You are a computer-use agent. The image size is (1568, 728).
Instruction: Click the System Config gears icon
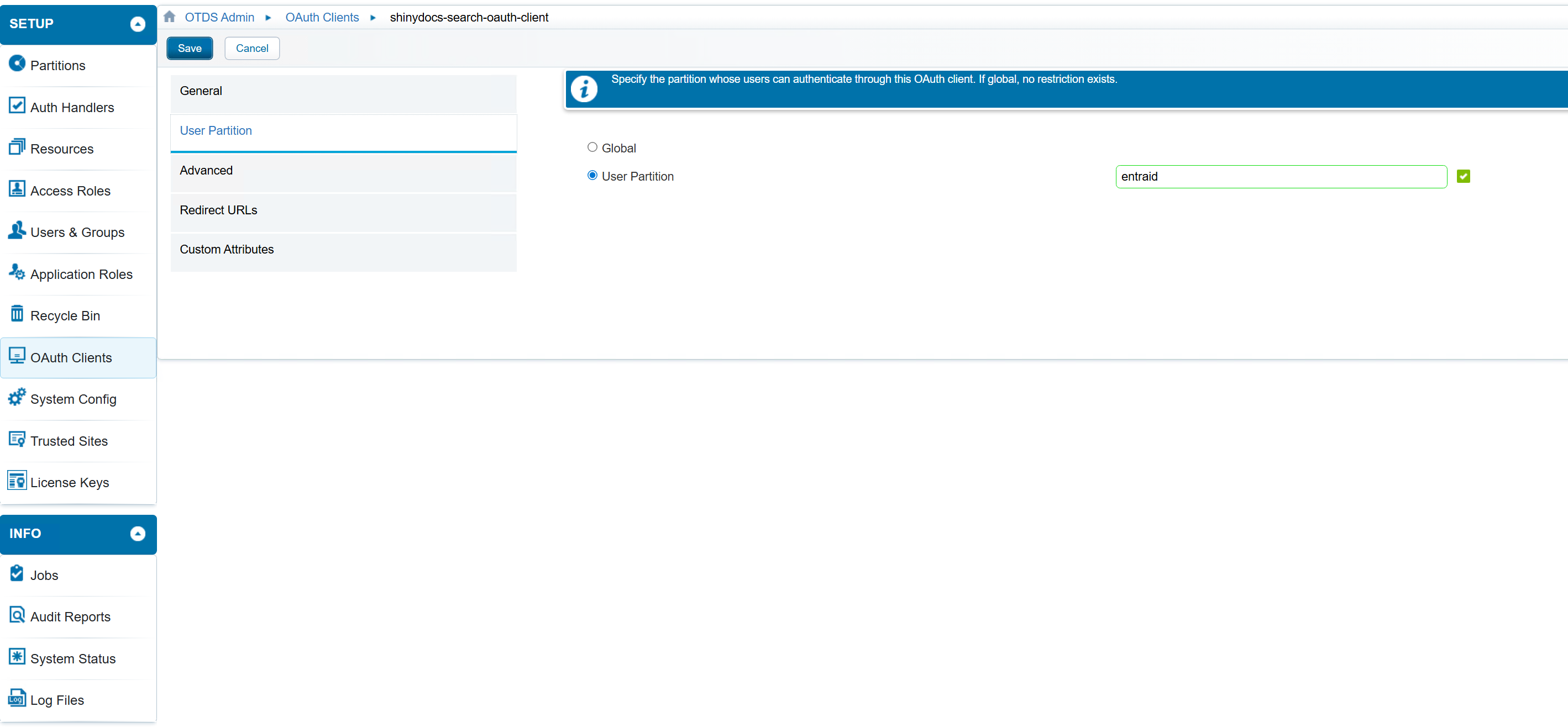pyautogui.click(x=17, y=398)
